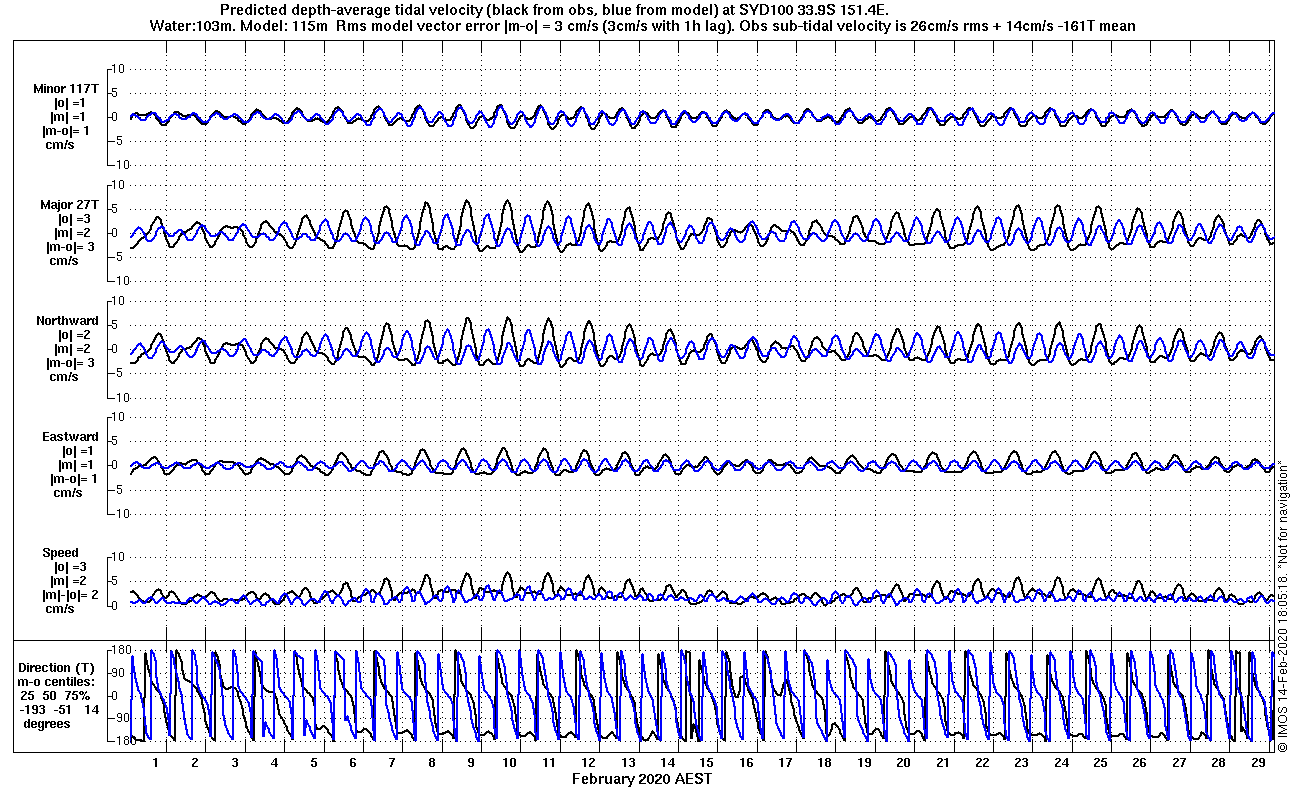Click the subtitle line starting 'Water:103m. Model: 115m'
1300x800 pixels.
click(x=642, y=26)
